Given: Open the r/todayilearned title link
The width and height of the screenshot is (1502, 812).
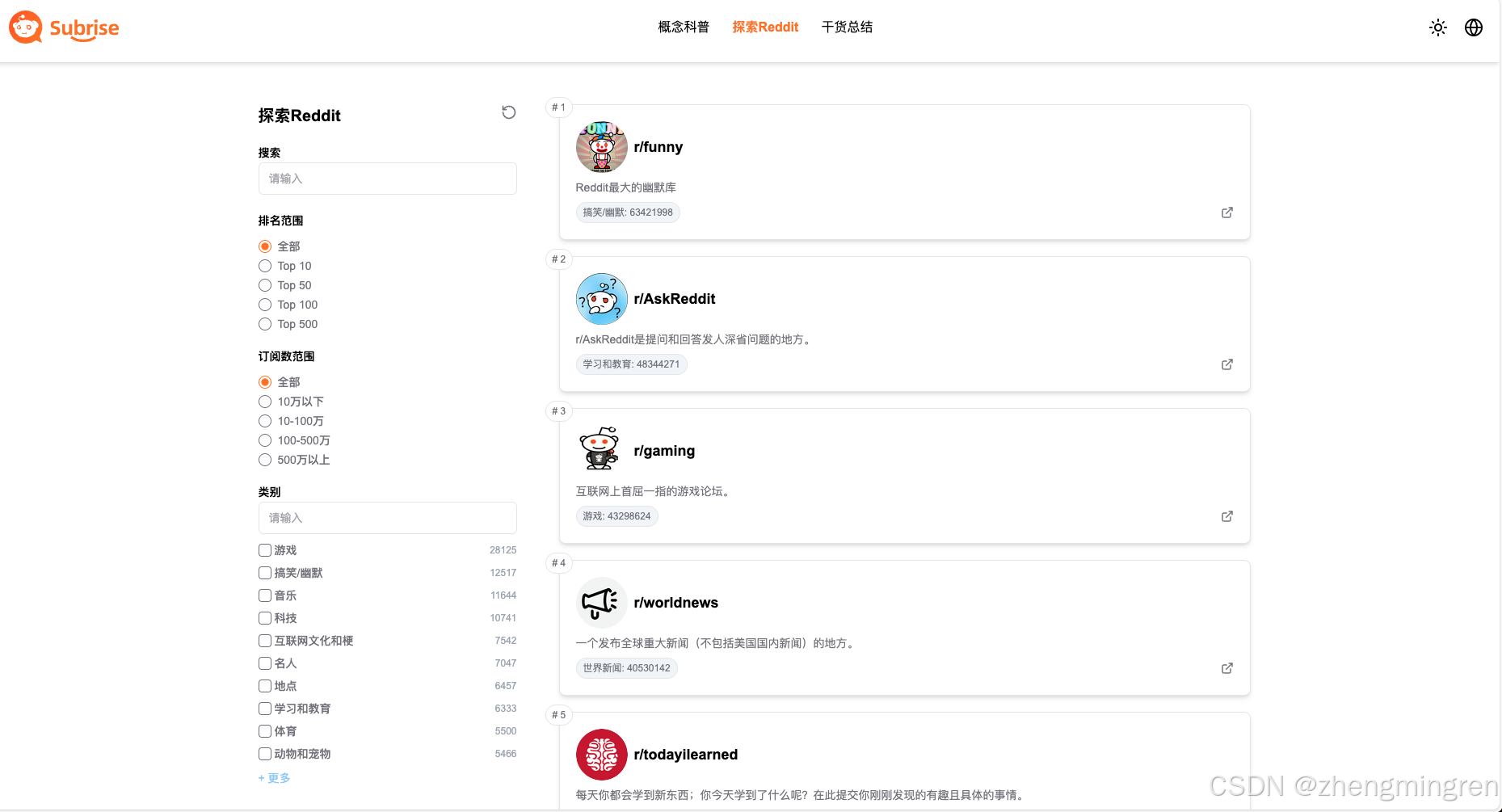Looking at the screenshot, I should click(x=686, y=755).
